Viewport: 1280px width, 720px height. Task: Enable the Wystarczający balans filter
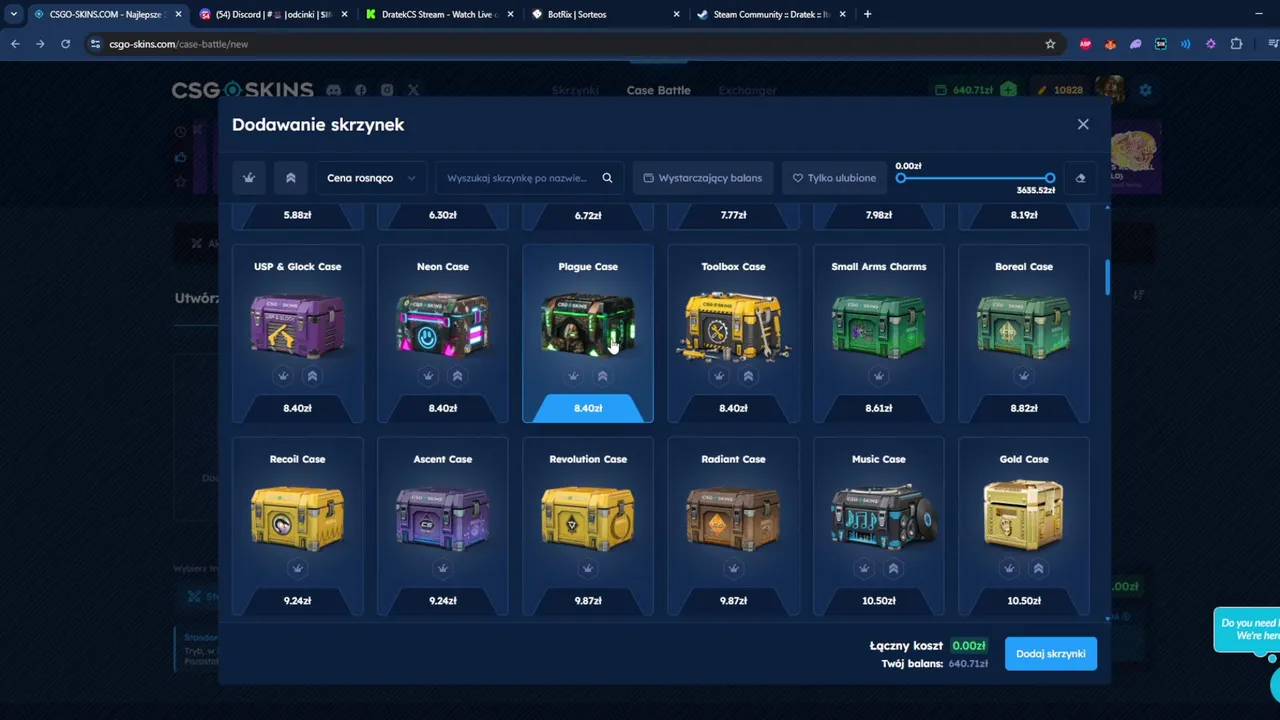click(x=703, y=178)
